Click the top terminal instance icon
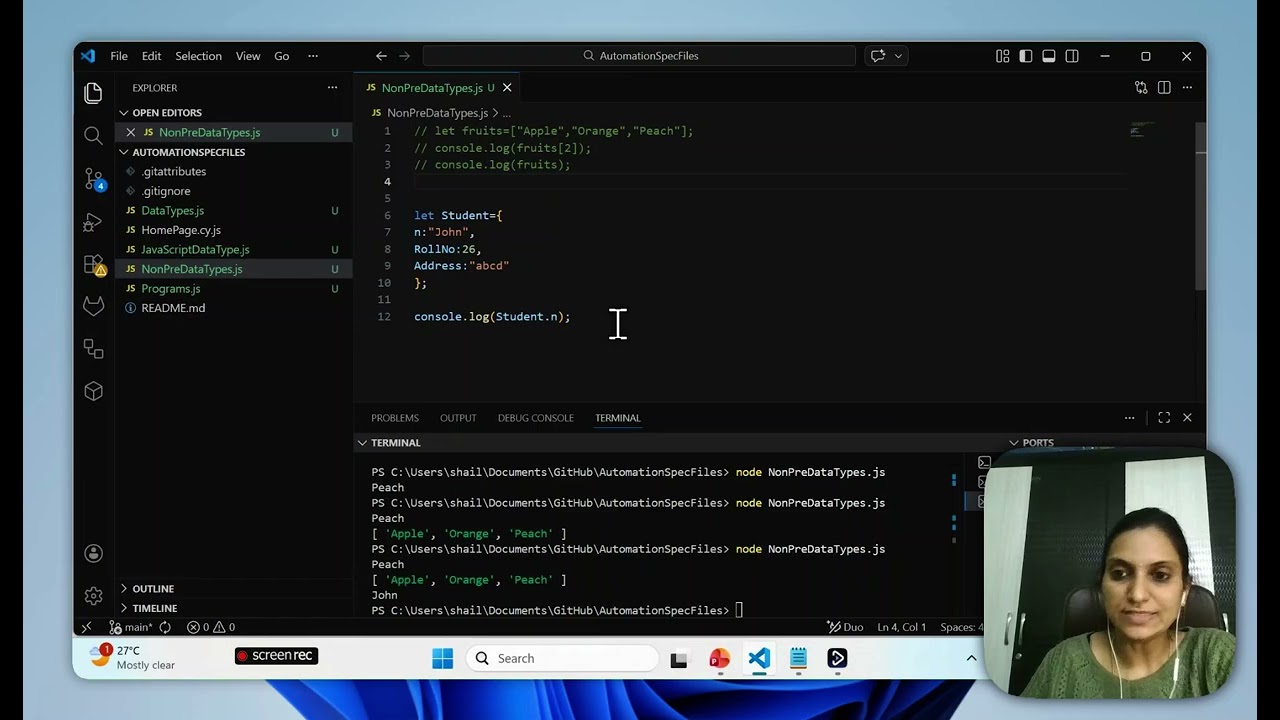Image resolution: width=1280 pixels, height=720 pixels. (984, 462)
